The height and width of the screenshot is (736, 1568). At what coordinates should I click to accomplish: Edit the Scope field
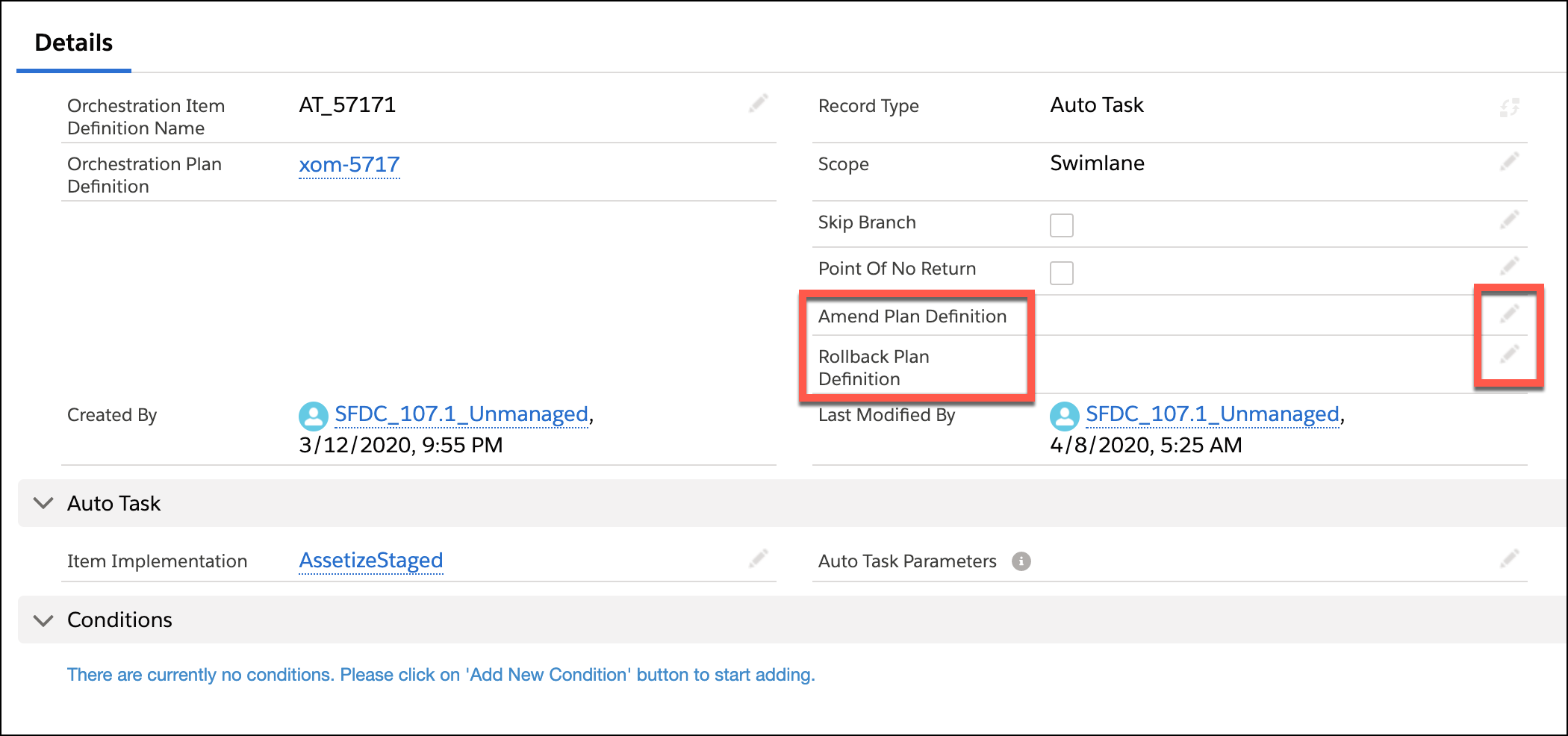tap(1510, 161)
